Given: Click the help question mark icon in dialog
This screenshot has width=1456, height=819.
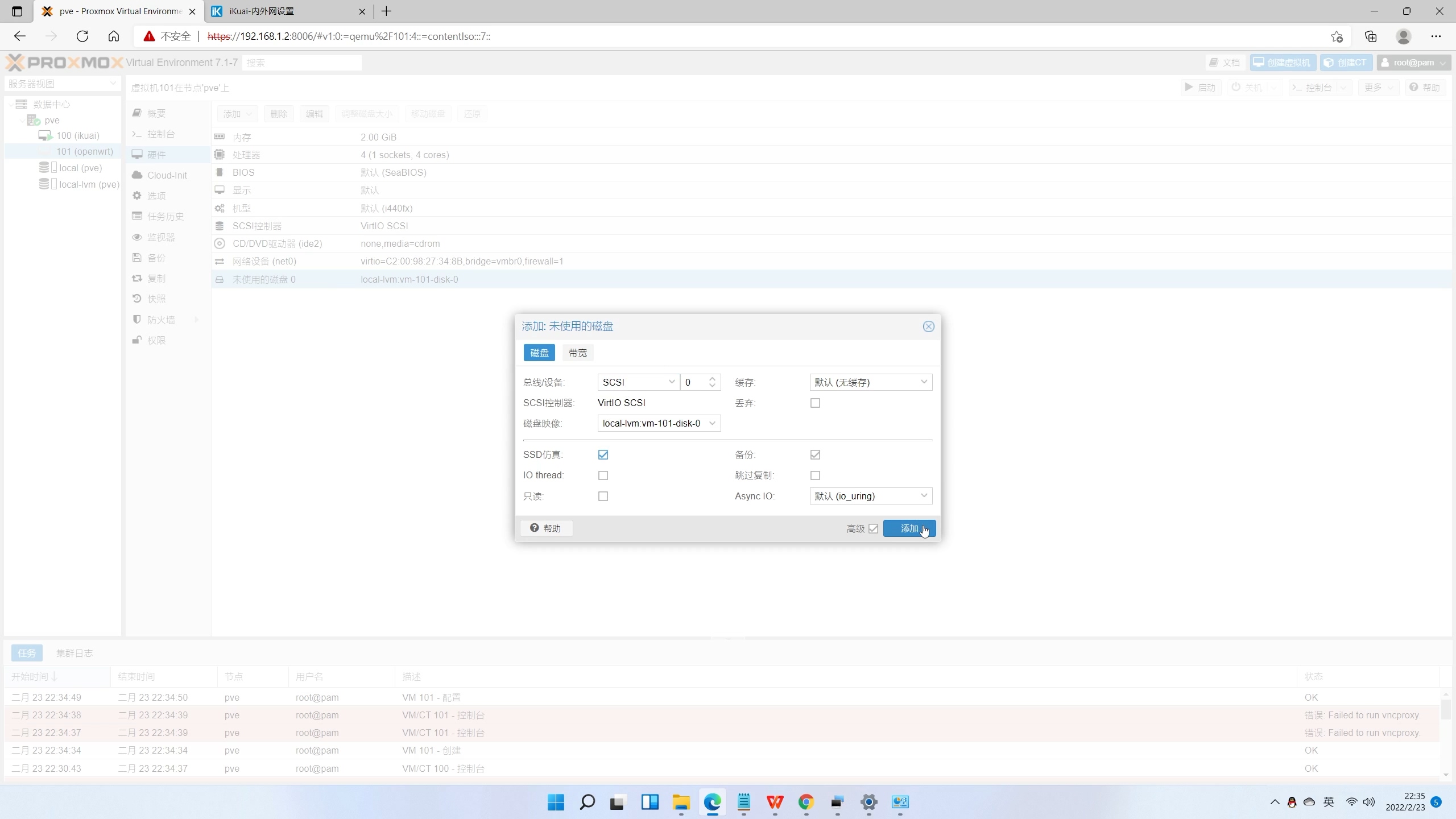Looking at the screenshot, I should [x=535, y=528].
